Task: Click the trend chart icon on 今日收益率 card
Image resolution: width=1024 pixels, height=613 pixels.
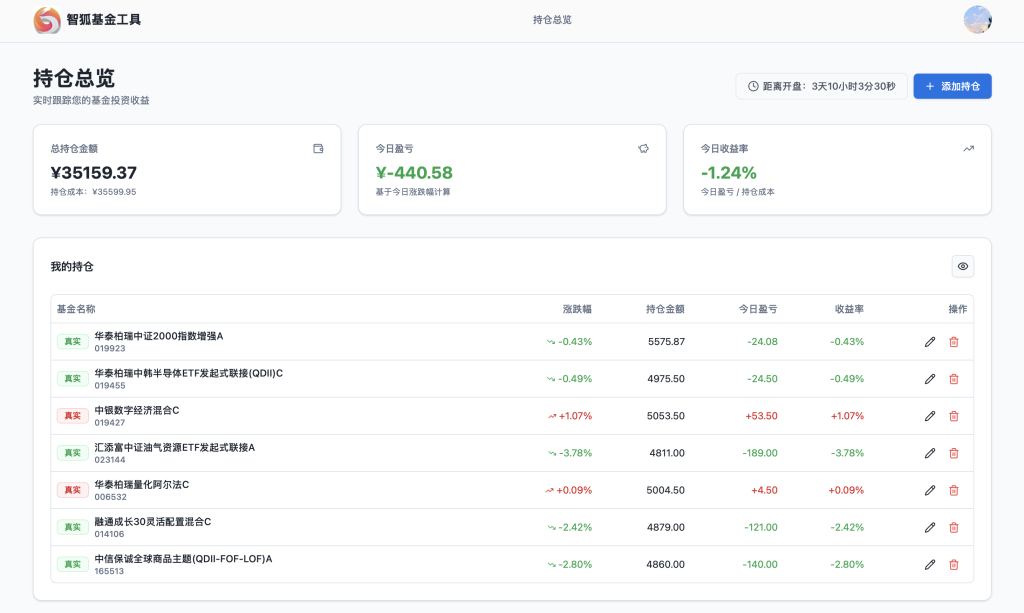Action: click(x=968, y=148)
